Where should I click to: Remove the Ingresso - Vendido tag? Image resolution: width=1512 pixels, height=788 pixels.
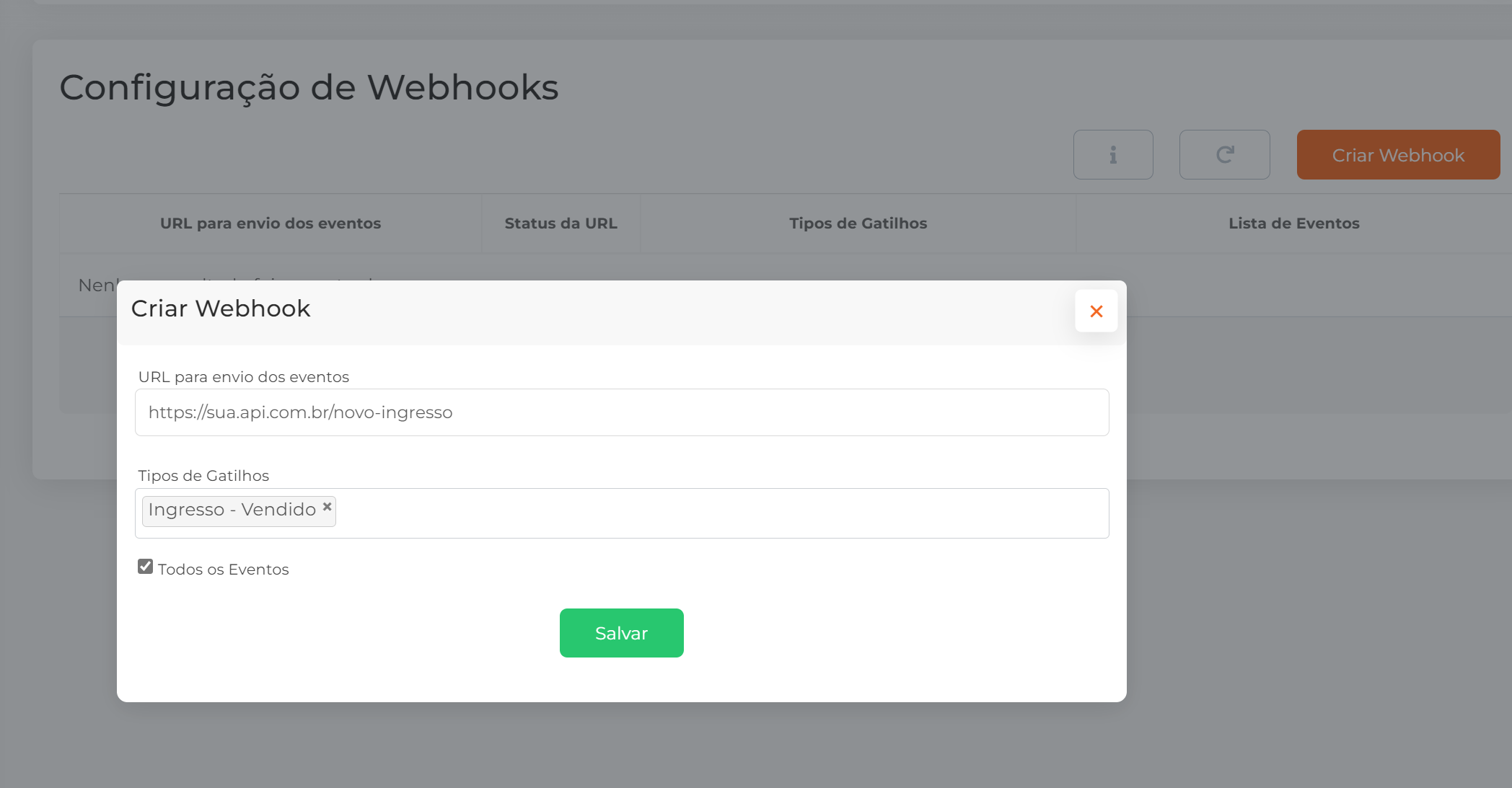(327, 507)
